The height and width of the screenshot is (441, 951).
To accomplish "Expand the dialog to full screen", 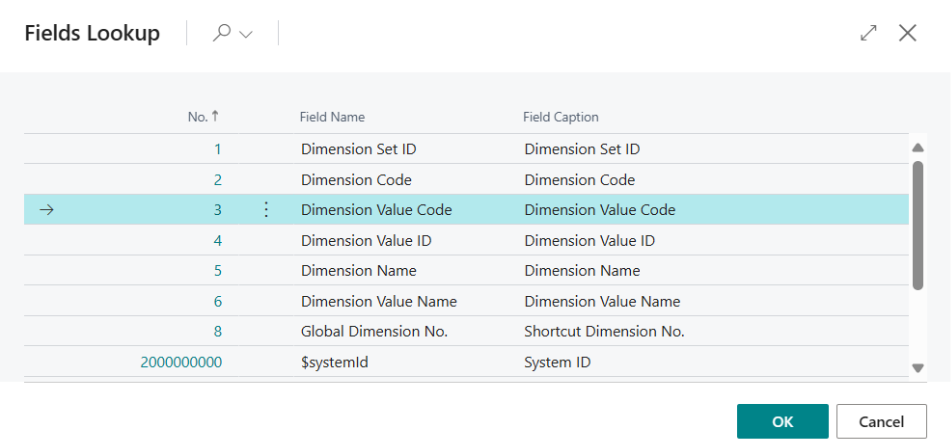I will (x=868, y=33).
